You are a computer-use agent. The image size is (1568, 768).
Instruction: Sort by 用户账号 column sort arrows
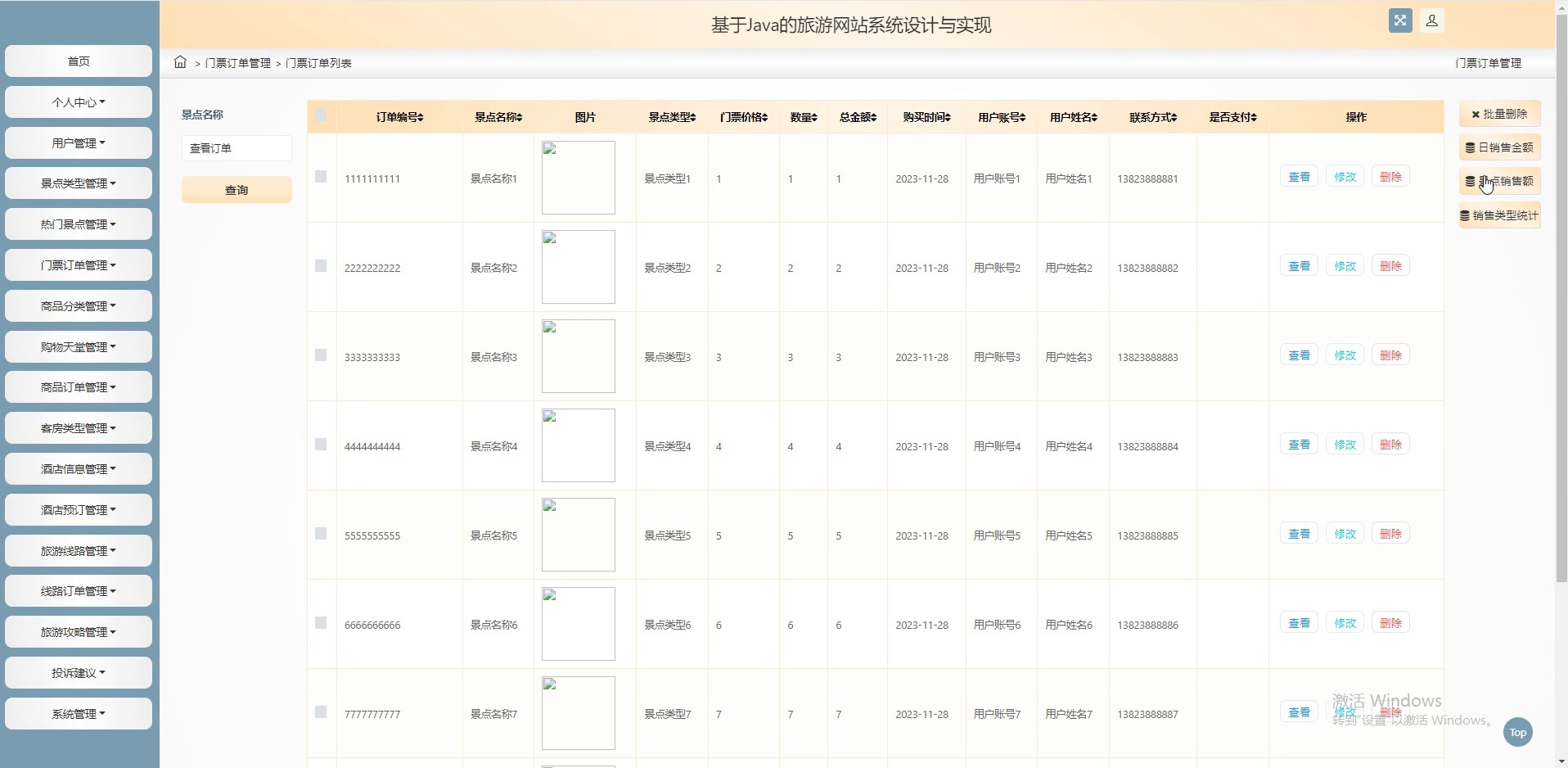pos(1023,118)
